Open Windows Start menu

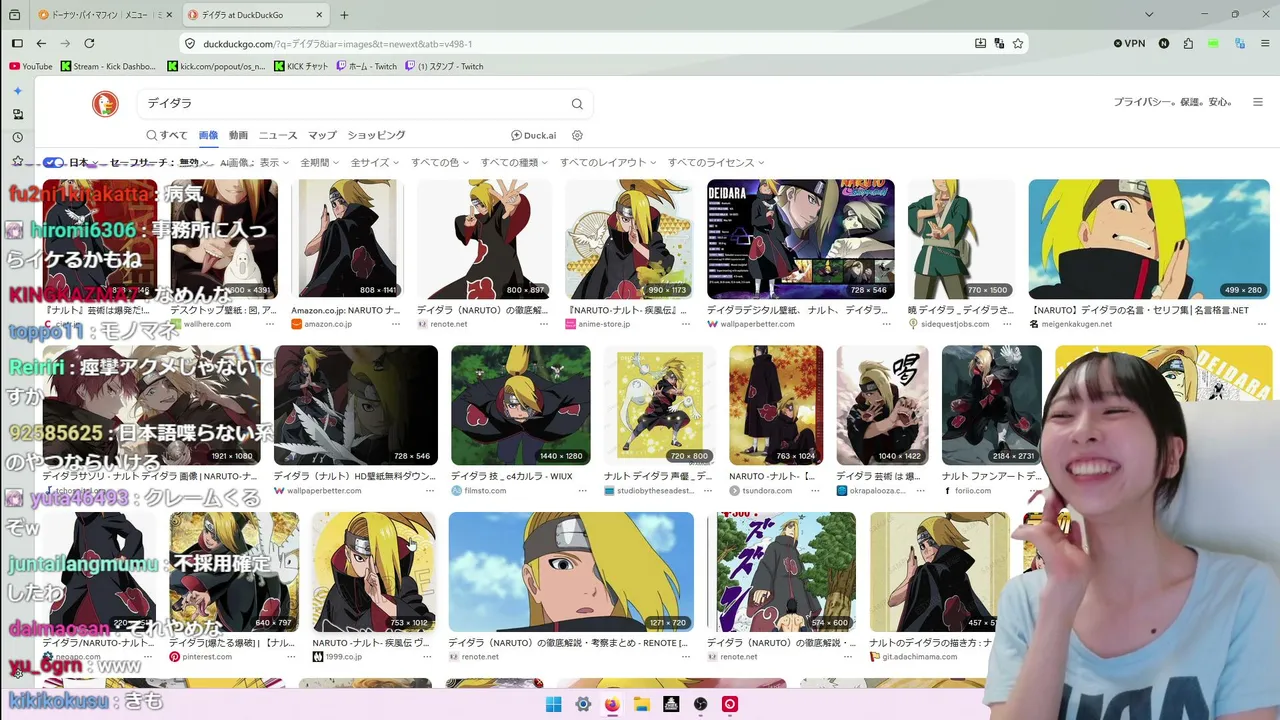tap(553, 704)
